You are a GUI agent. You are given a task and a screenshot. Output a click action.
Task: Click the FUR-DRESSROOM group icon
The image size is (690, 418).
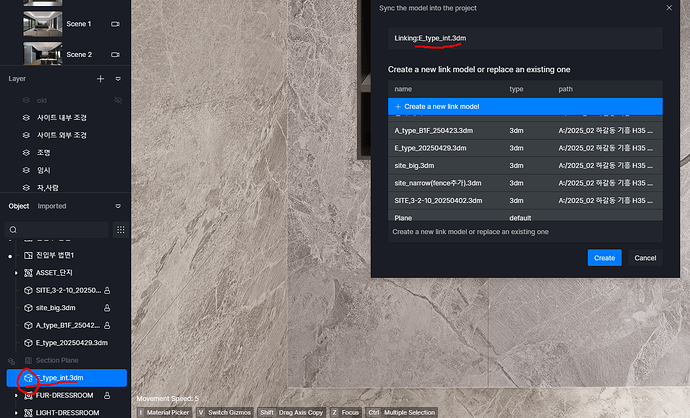pos(28,396)
